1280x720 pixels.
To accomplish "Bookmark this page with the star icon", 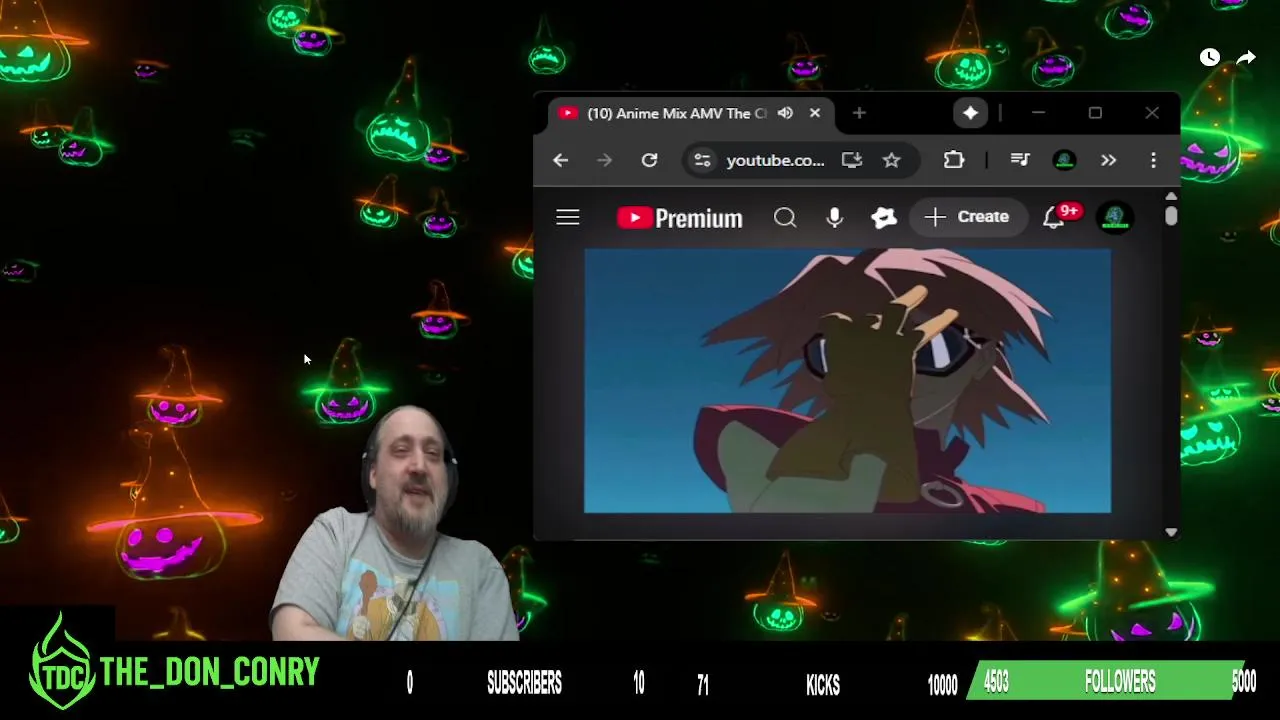I will [x=892, y=160].
